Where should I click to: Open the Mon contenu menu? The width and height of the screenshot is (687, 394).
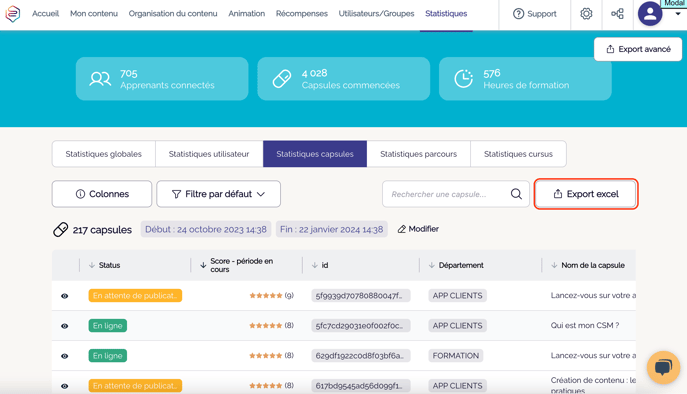pyautogui.click(x=94, y=14)
